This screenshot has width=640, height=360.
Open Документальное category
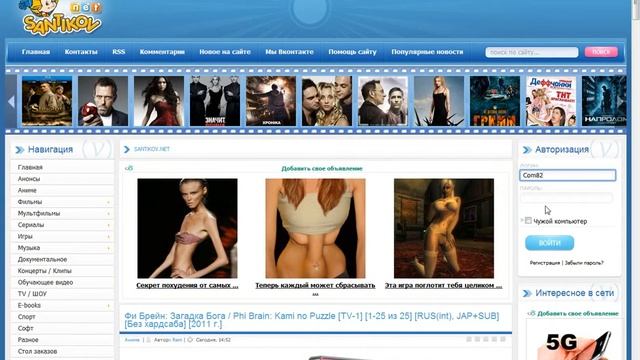(x=42, y=259)
